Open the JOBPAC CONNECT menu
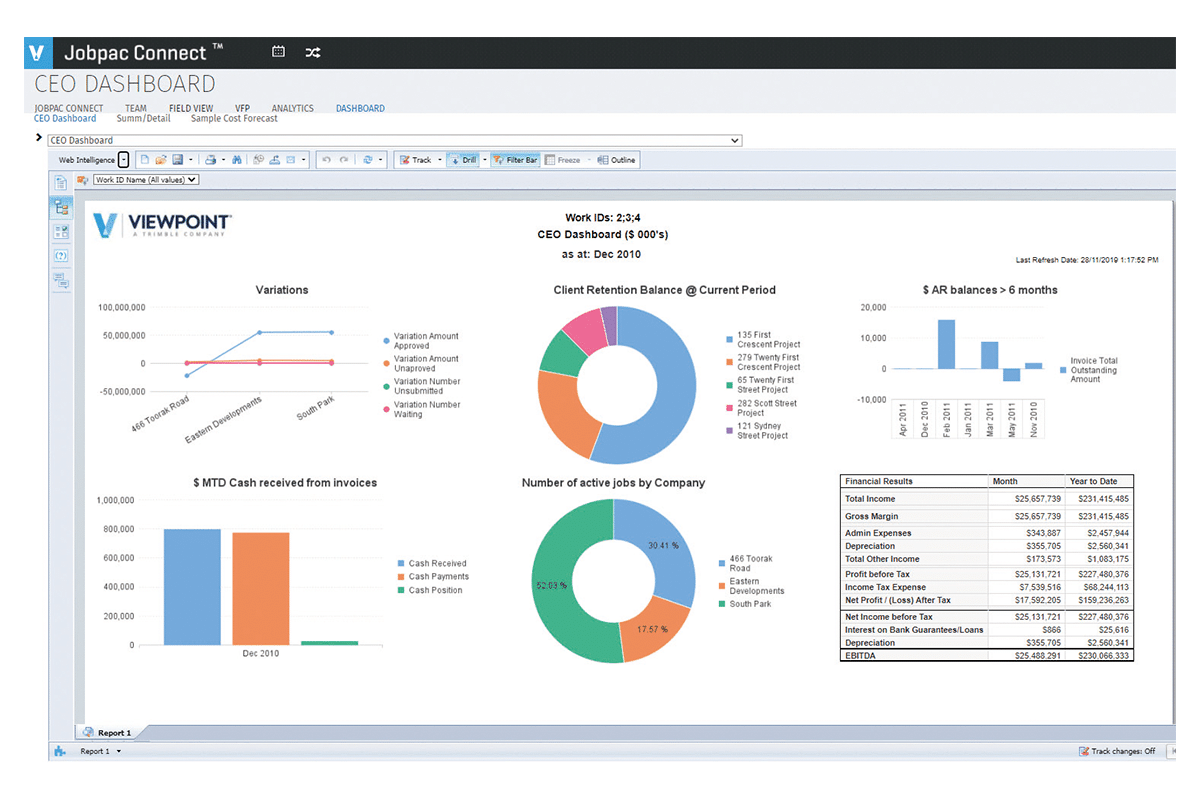 pos(68,108)
